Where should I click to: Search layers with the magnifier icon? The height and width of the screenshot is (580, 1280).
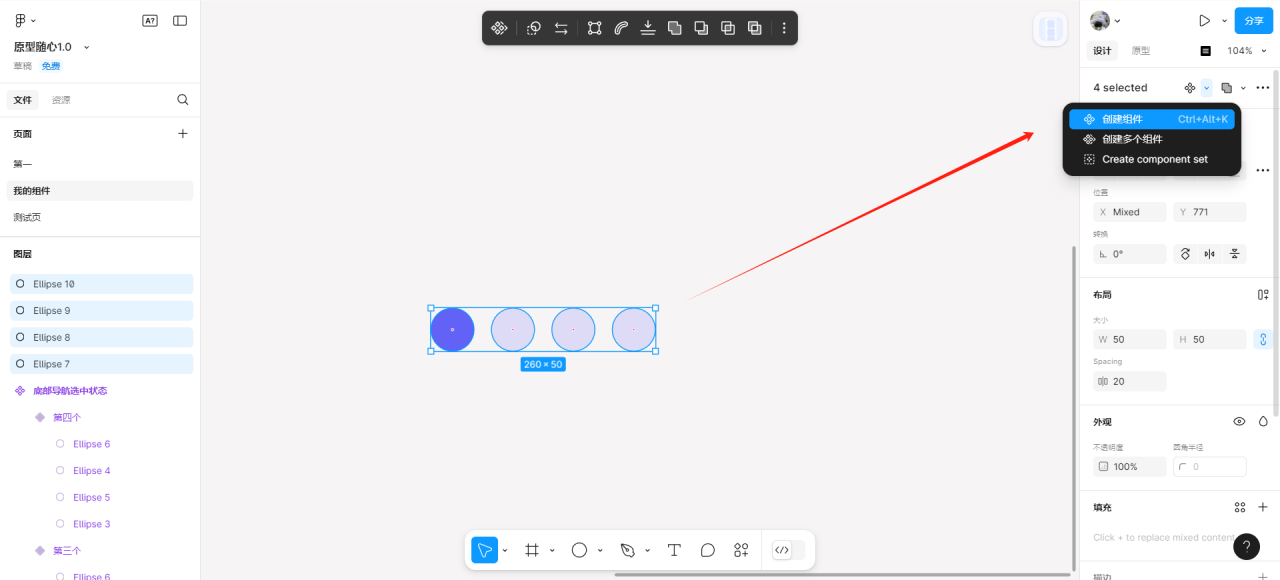(x=183, y=99)
